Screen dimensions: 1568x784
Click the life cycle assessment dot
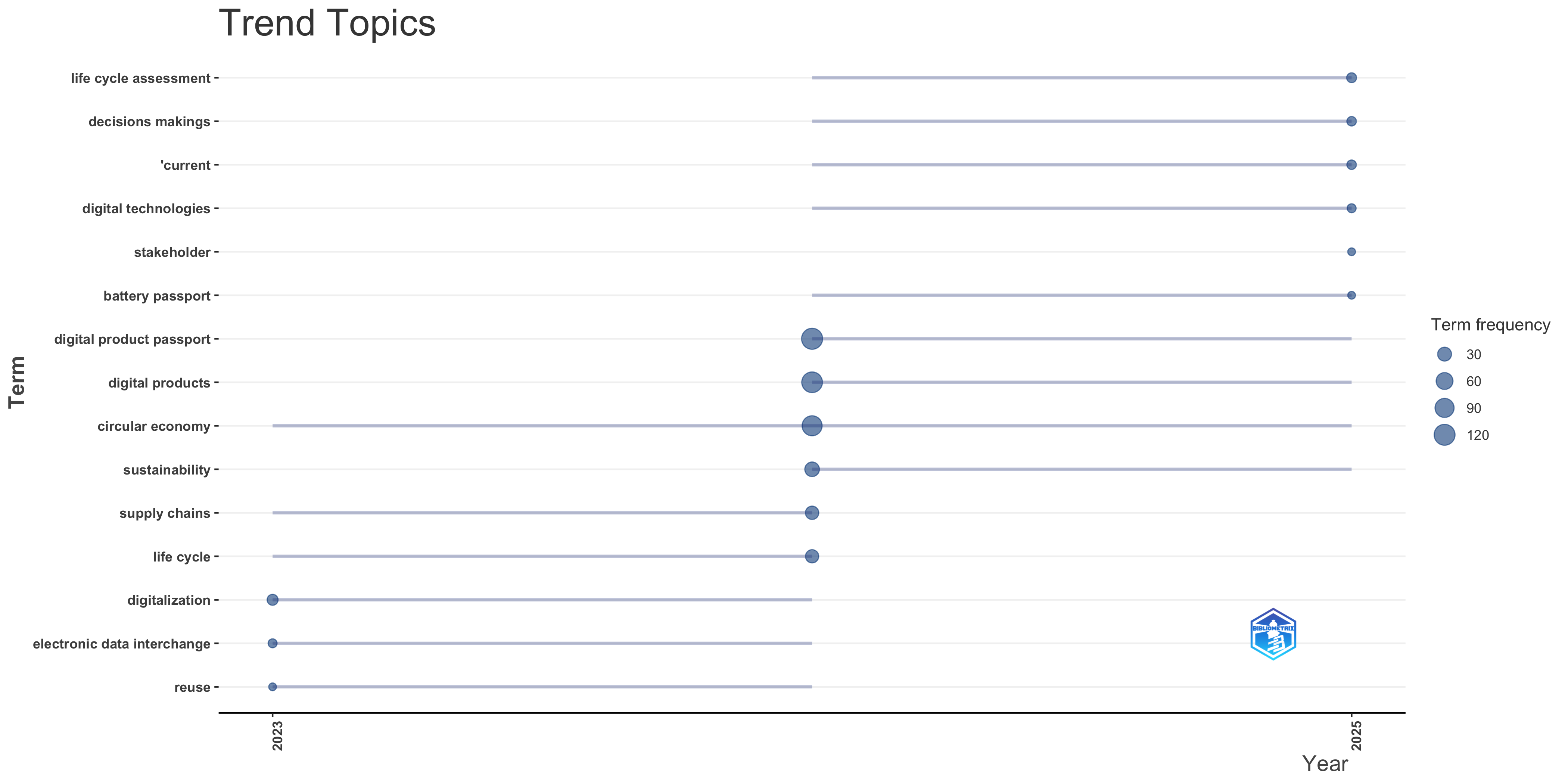coord(1351,78)
